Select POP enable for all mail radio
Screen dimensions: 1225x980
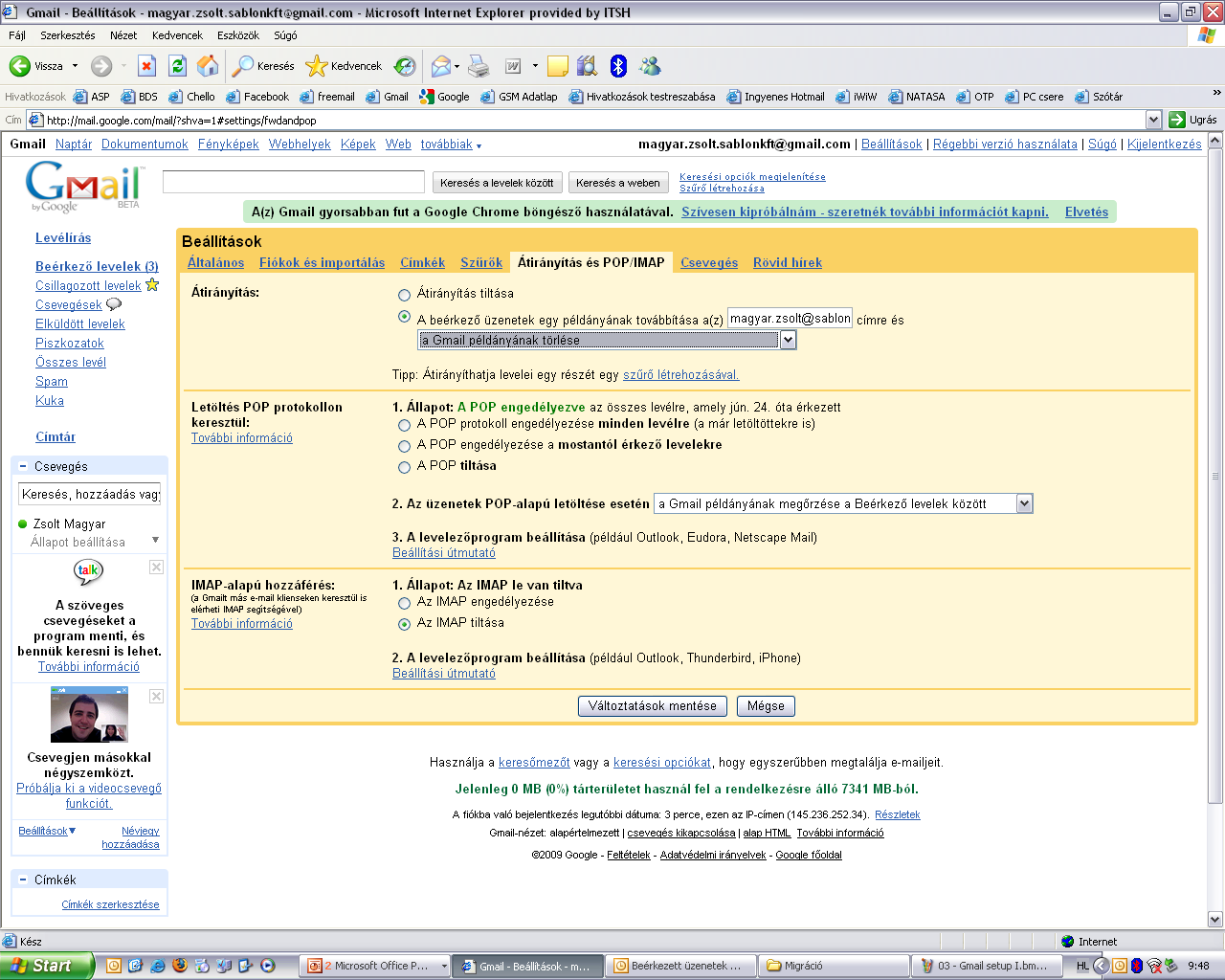404,425
